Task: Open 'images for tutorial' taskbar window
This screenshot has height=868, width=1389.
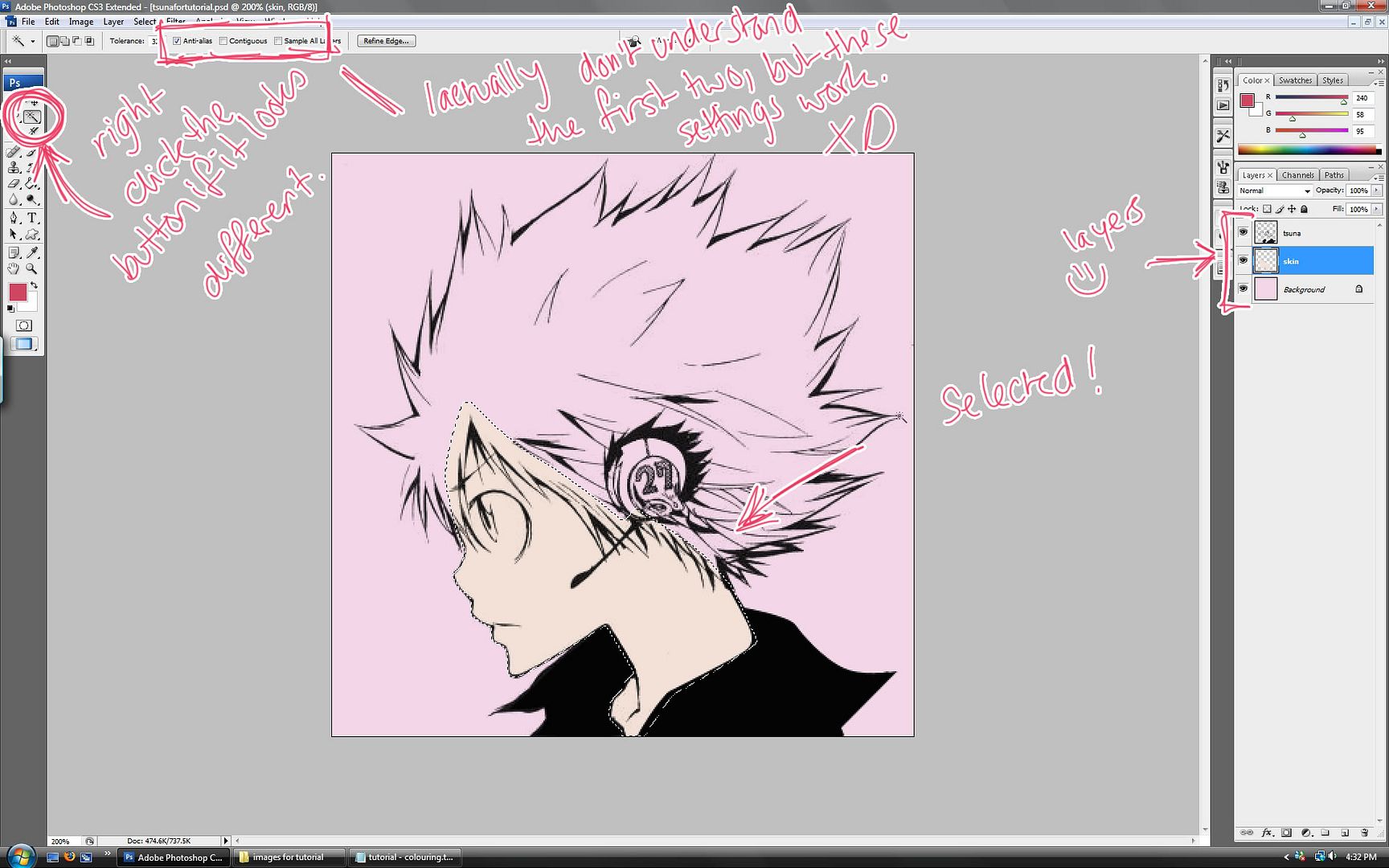Action: click(288, 857)
